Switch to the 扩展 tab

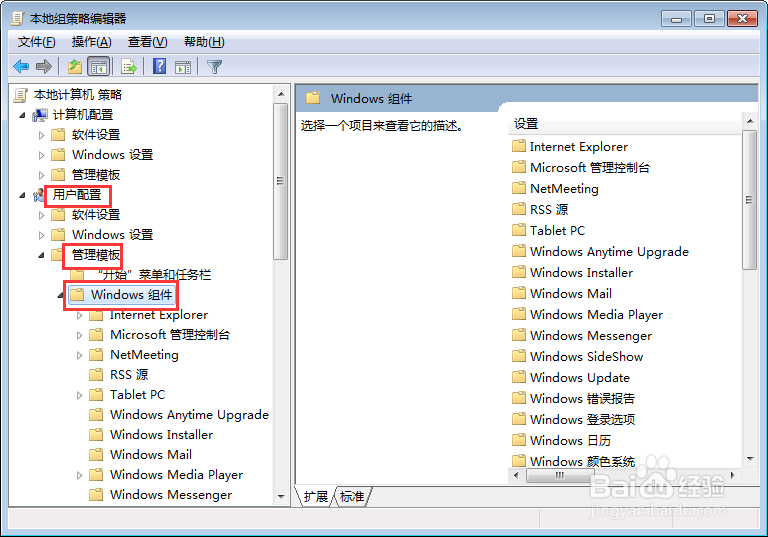pos(315,496)
